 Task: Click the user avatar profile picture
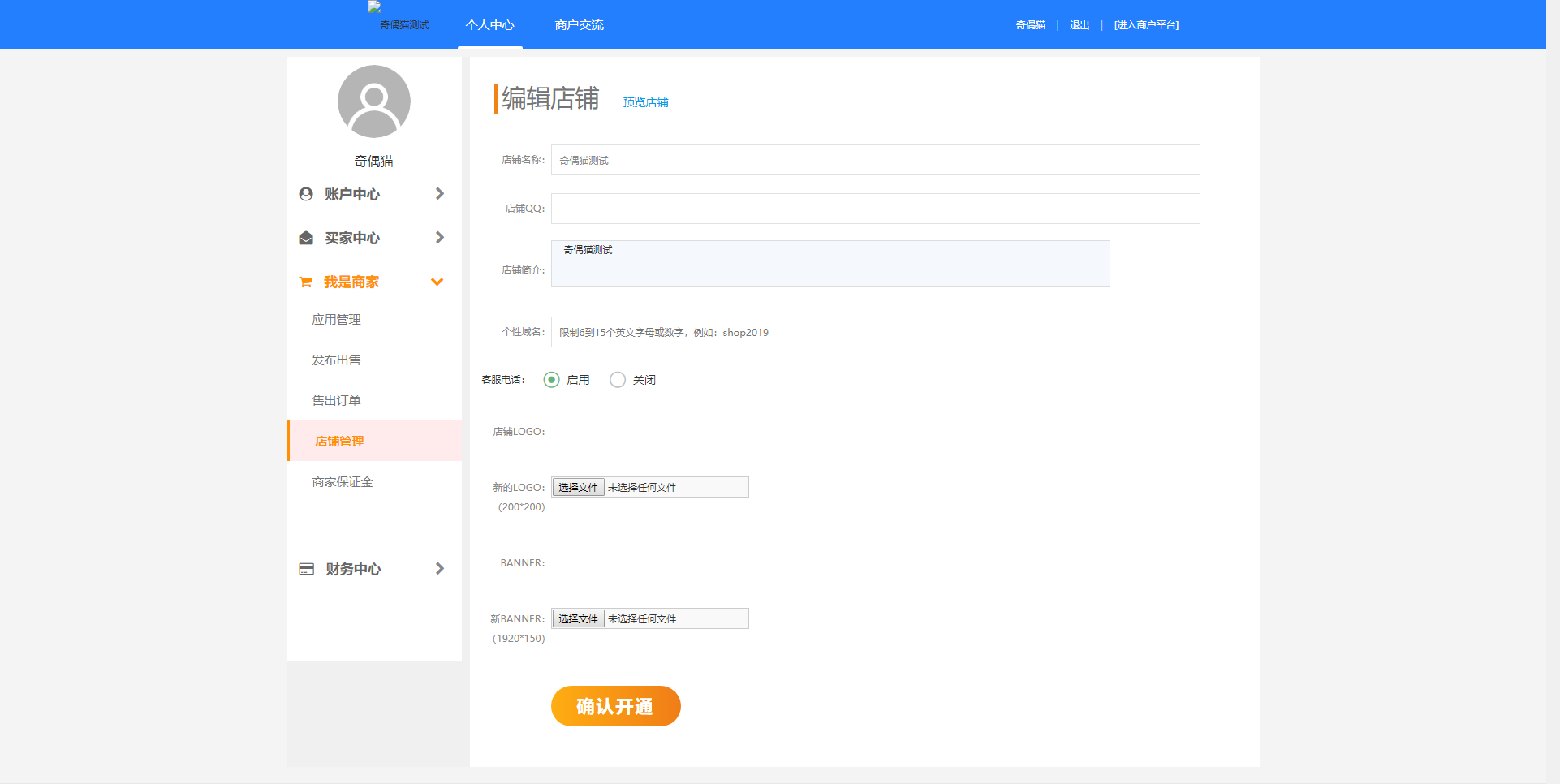374,101
